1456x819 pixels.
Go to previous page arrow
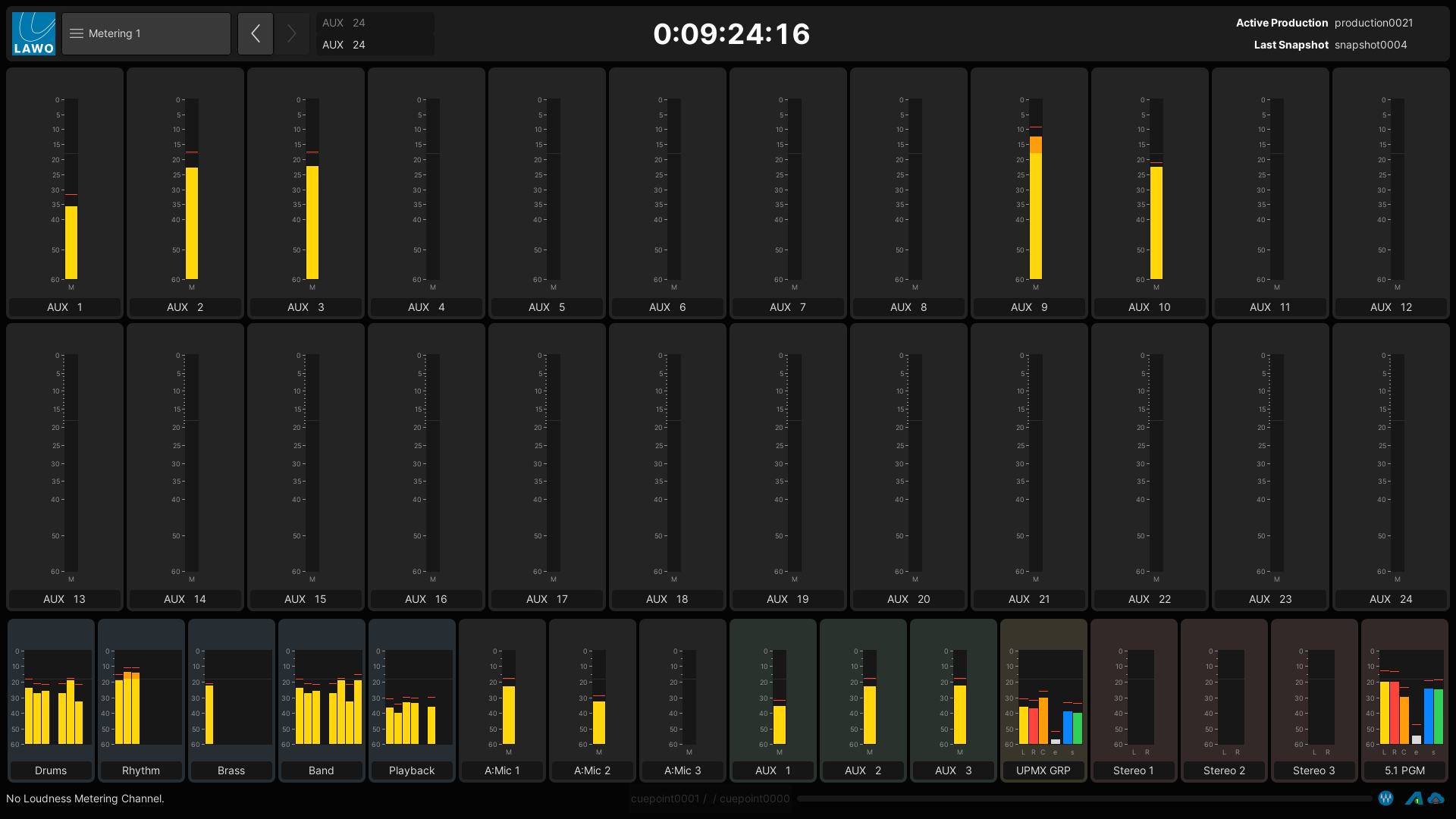pos(256,33)
